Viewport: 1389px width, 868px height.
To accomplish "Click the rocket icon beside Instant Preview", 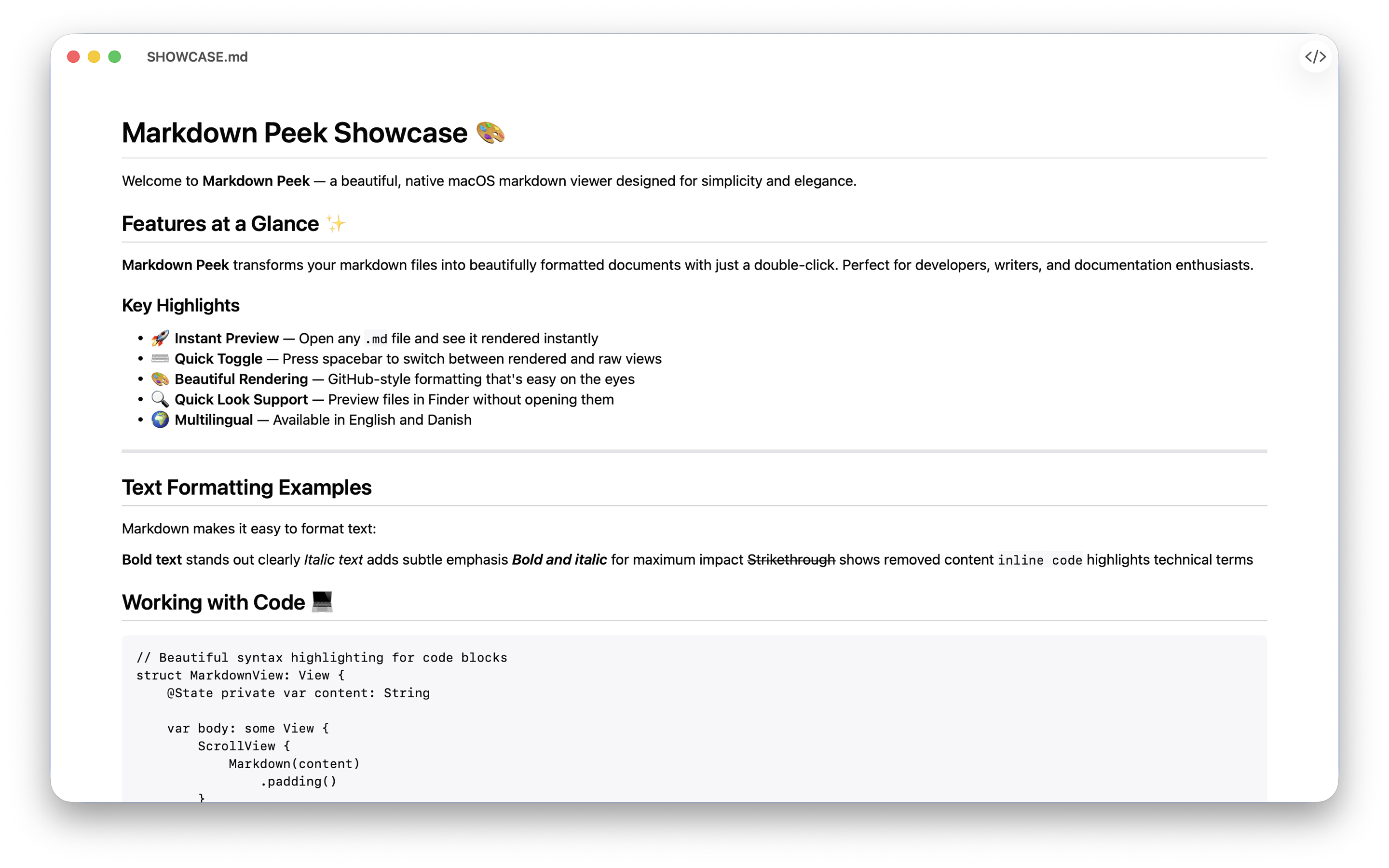I will 160,338.
